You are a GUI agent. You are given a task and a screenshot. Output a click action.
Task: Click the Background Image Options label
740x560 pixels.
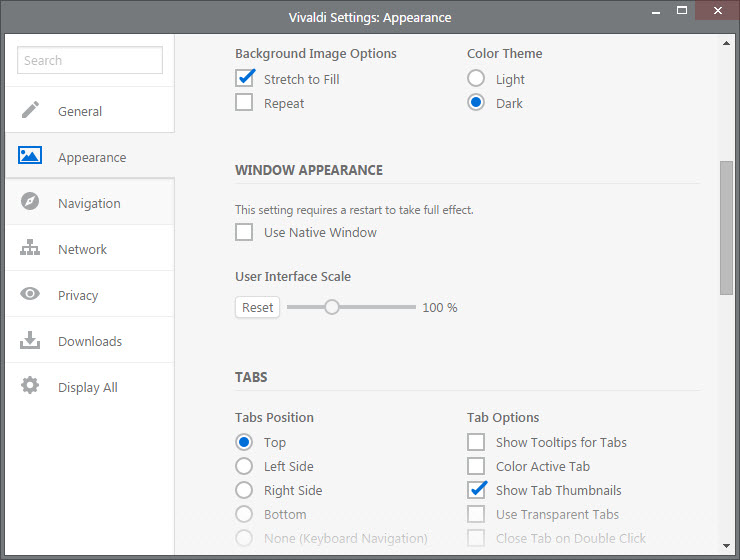click(316, 54)
